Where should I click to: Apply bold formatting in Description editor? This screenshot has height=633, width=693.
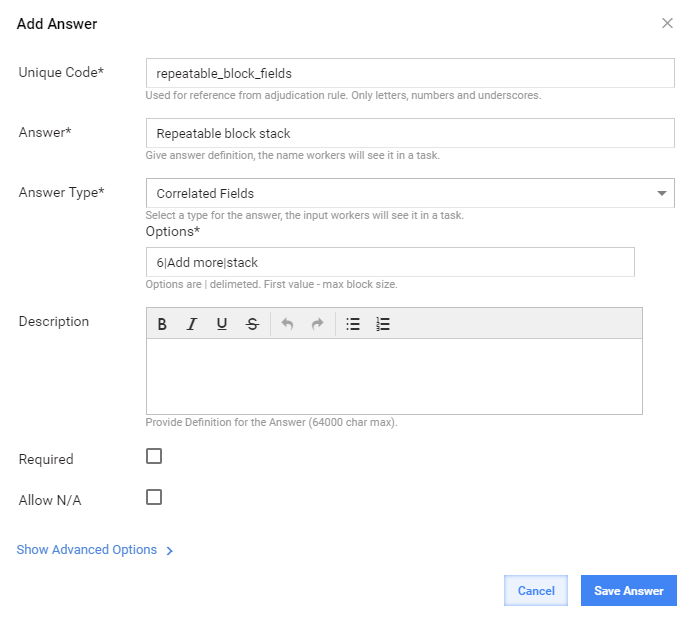162,324
